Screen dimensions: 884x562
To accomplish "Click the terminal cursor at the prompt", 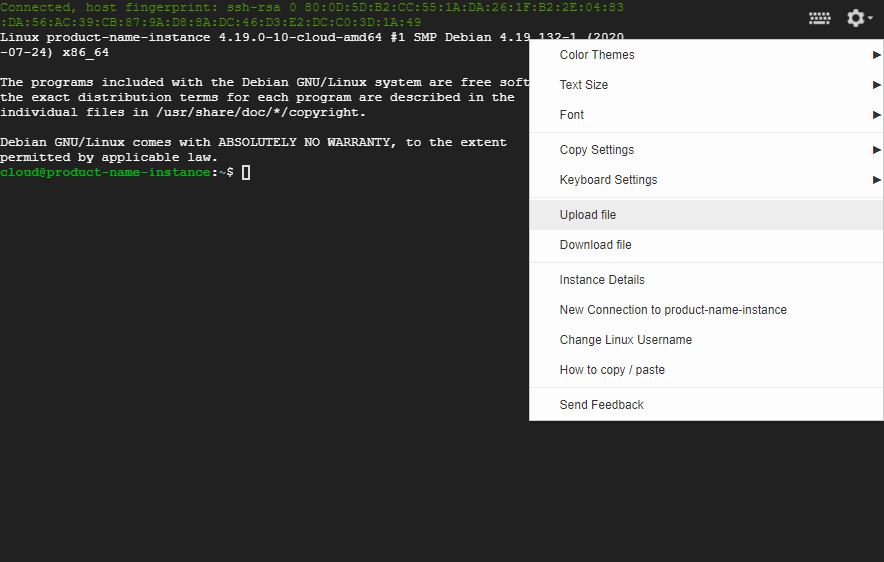I will [x=246, y=173].
